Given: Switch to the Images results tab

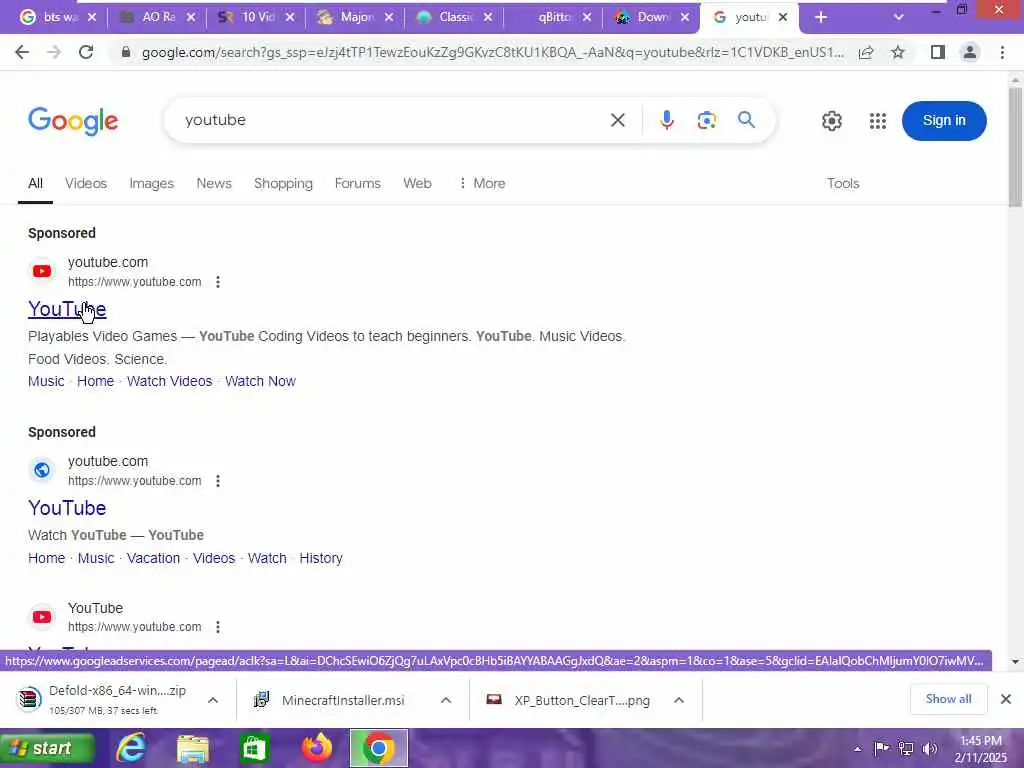Looking at the screenshot, I should coord(152,184).
